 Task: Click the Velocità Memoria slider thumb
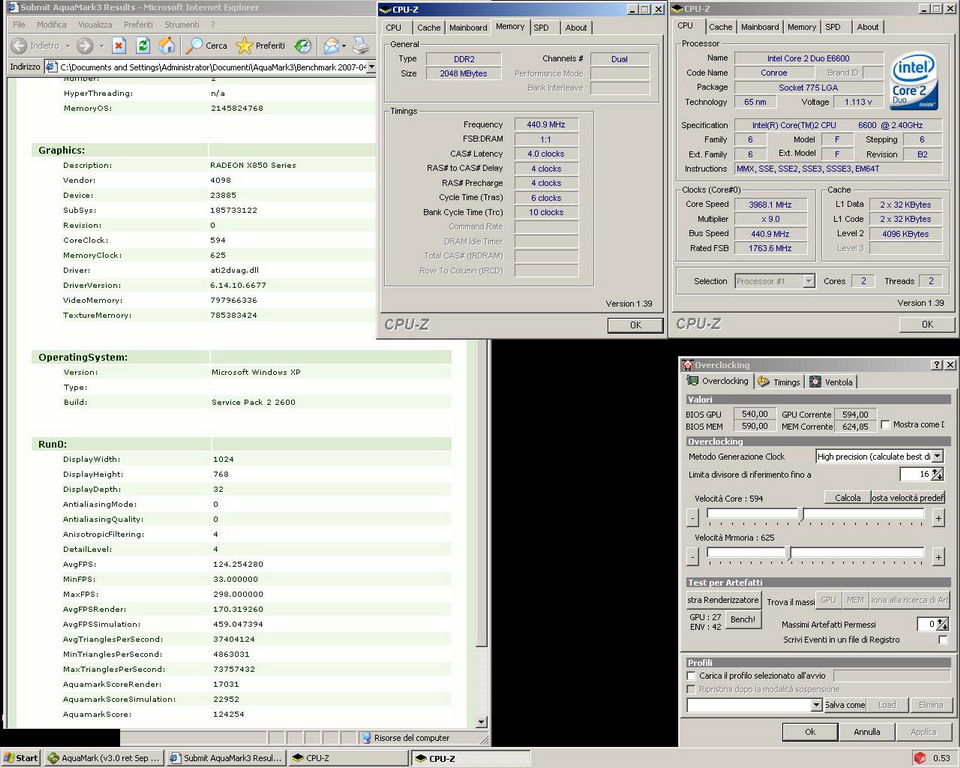coord(789,554)
